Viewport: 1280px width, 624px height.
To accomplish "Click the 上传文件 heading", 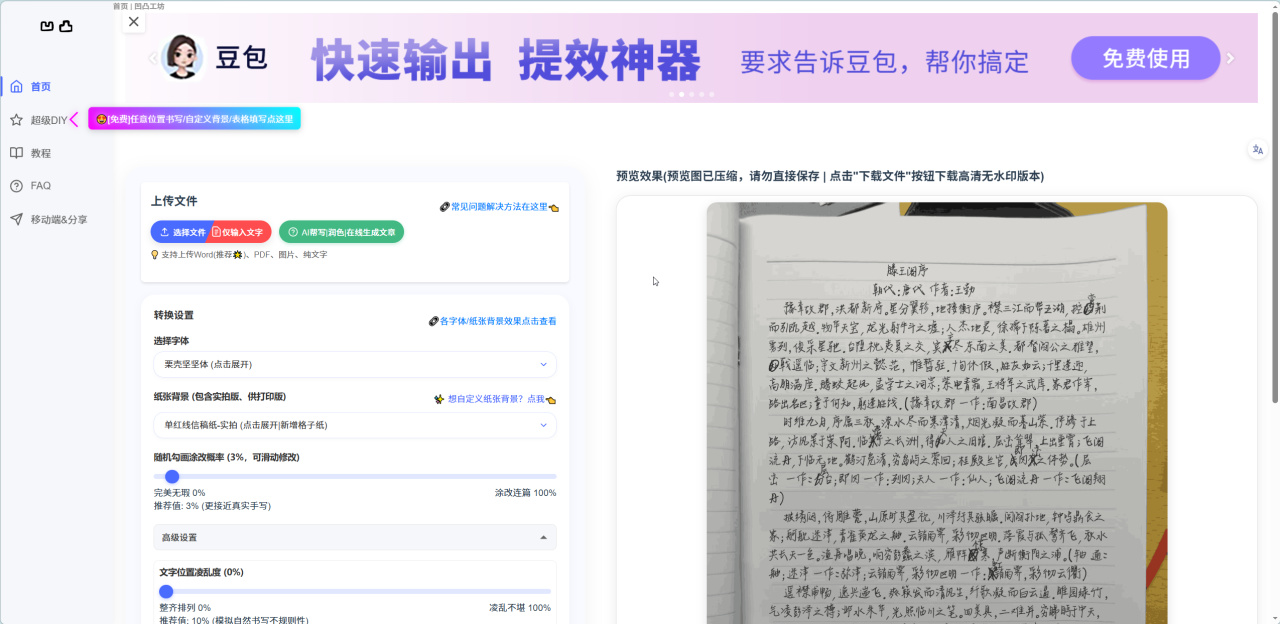I will click(x=174, y=201).
